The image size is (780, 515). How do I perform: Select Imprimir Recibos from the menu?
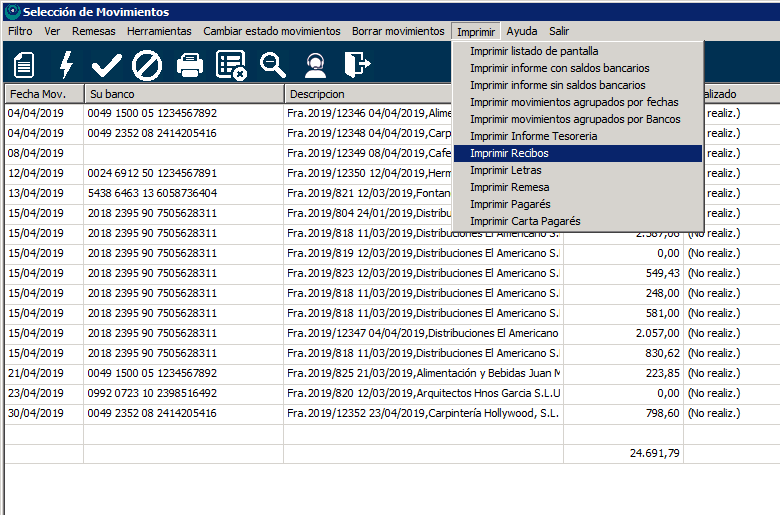pyautogui.click(x=509, y=153)
